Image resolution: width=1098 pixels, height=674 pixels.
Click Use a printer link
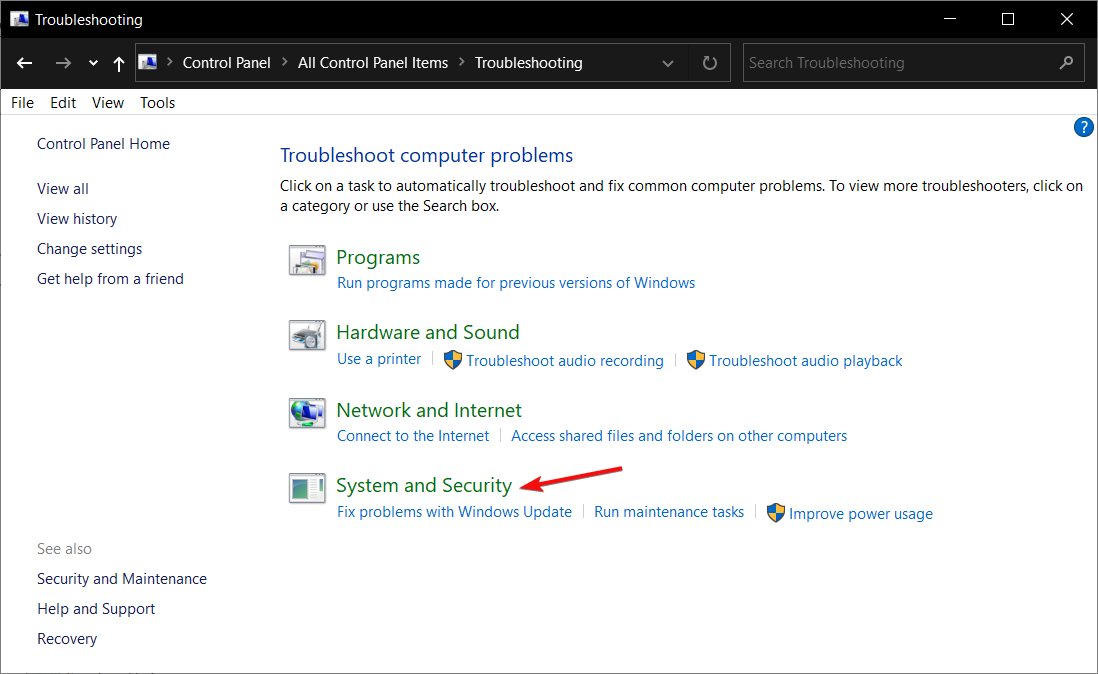point(380,359)
